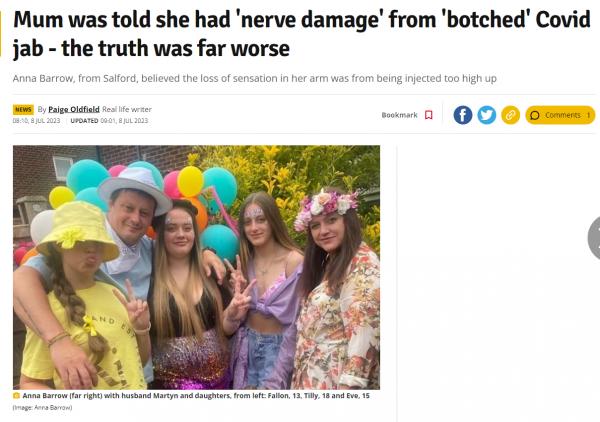Click the 'Mum was told' article headline
600x422 pixels.
pyautogui.click(x=302, y=34)
